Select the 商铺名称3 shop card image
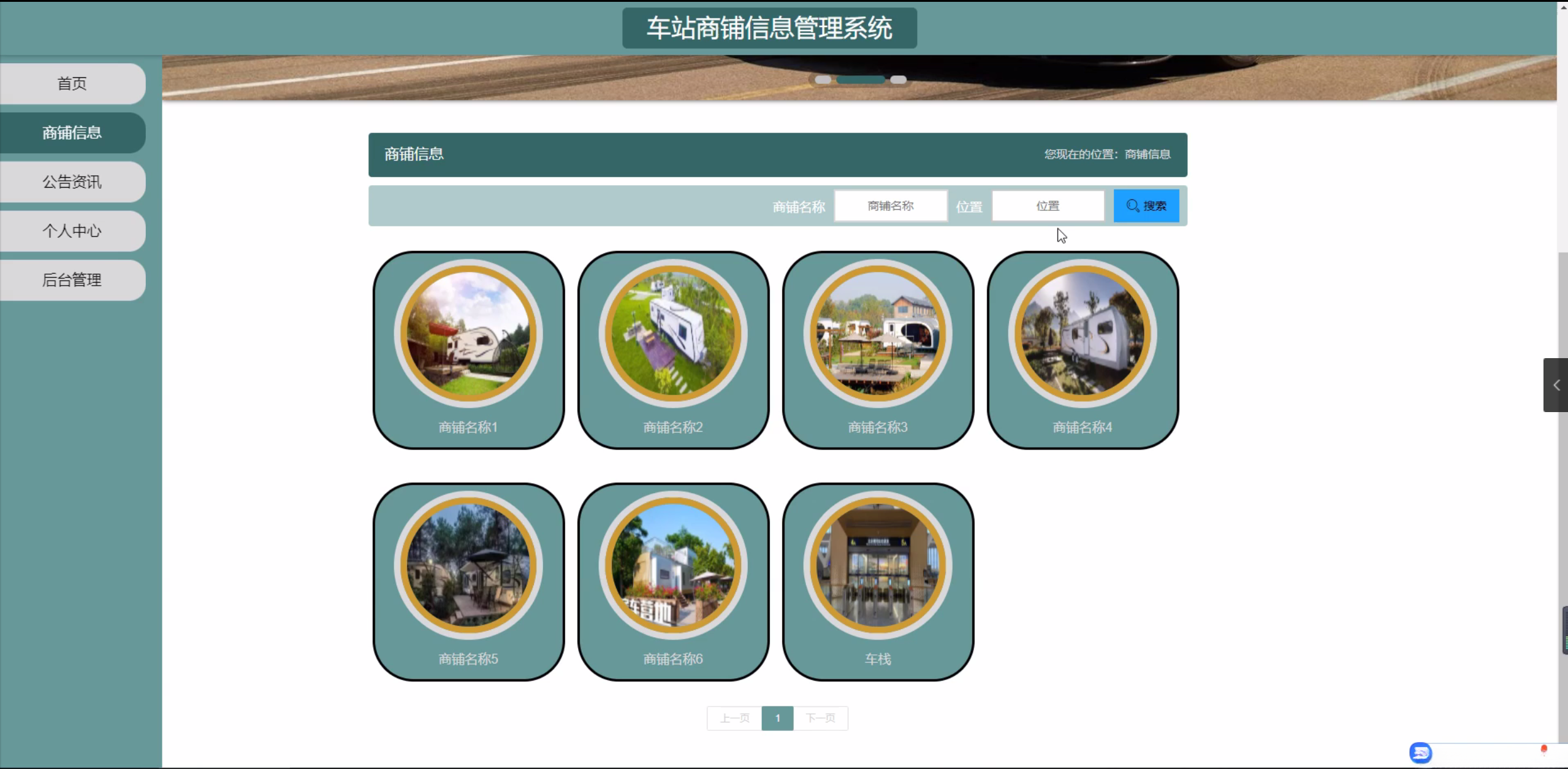This screenshot has height=769, width=1568. coord(878,334)
